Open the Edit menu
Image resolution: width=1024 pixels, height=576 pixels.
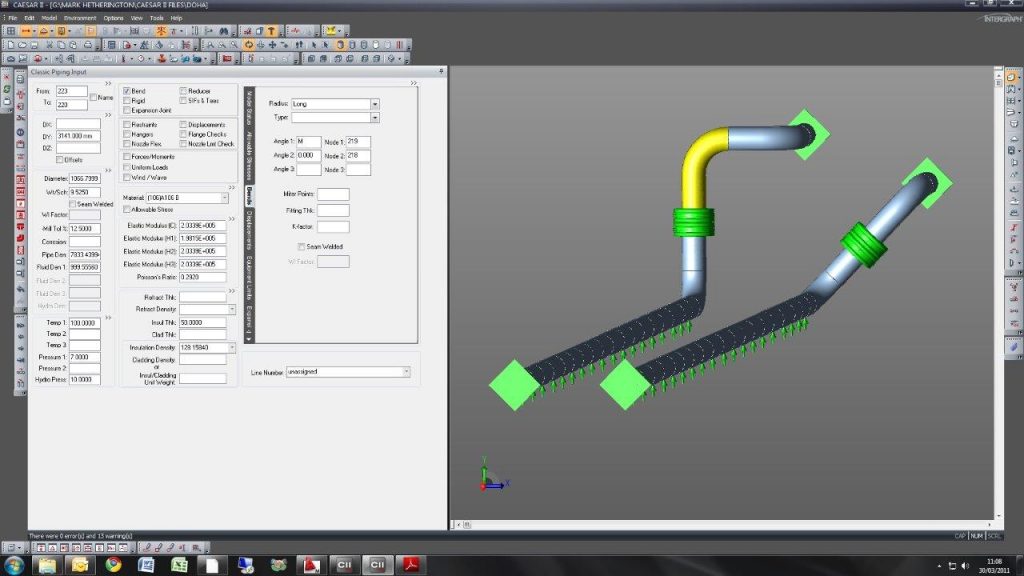click(x=29, y=18)
